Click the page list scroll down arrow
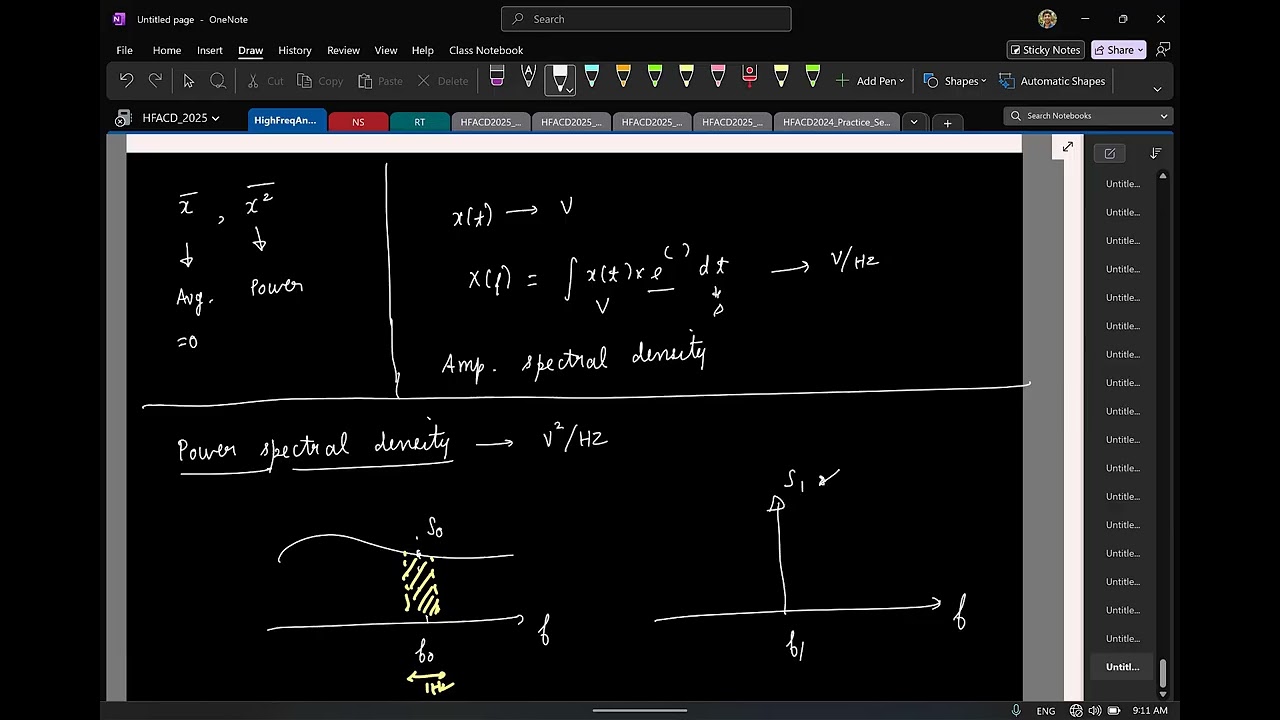 tap(1162, 693)
